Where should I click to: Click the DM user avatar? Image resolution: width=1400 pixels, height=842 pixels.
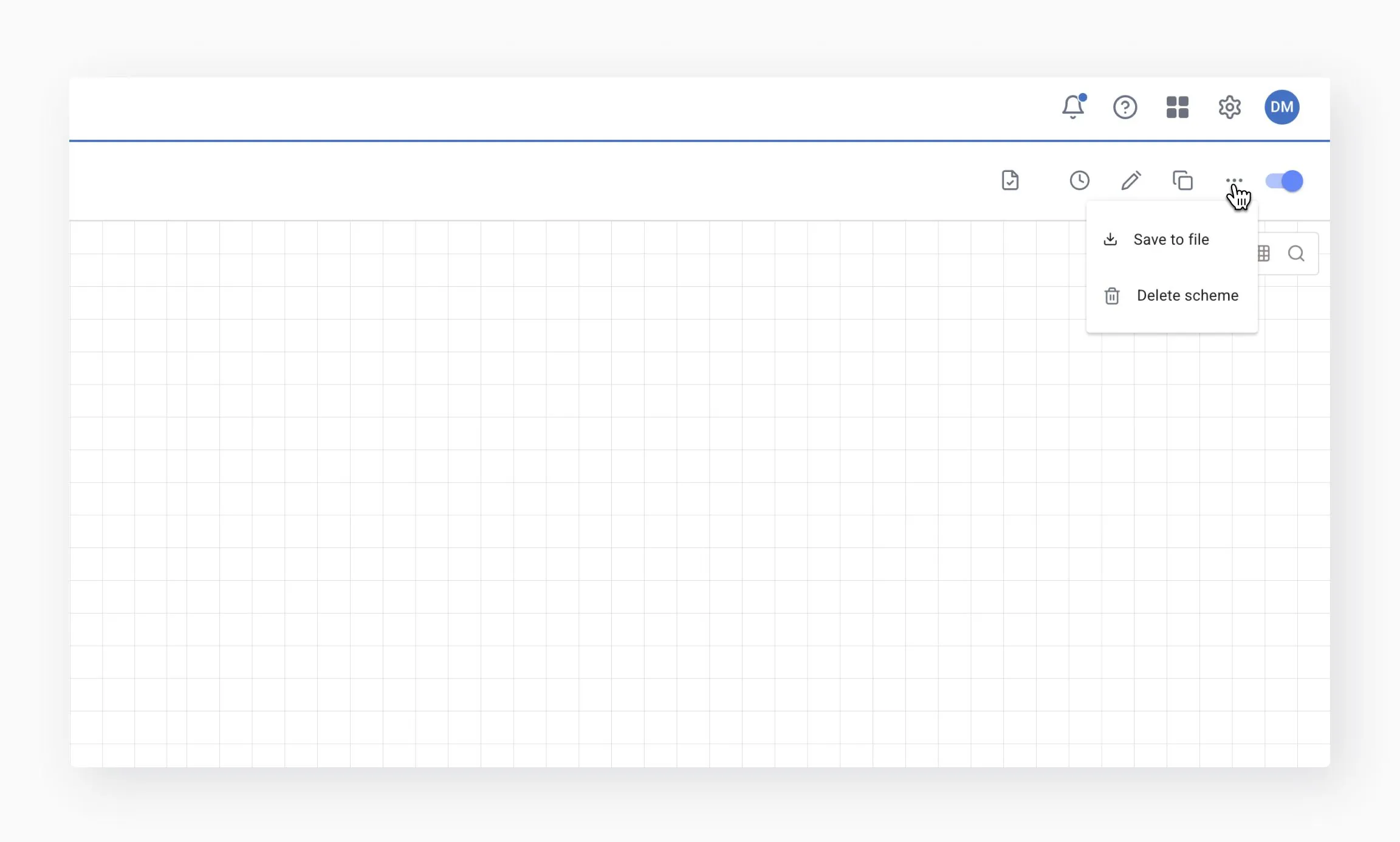click(x=1282, y=108)
